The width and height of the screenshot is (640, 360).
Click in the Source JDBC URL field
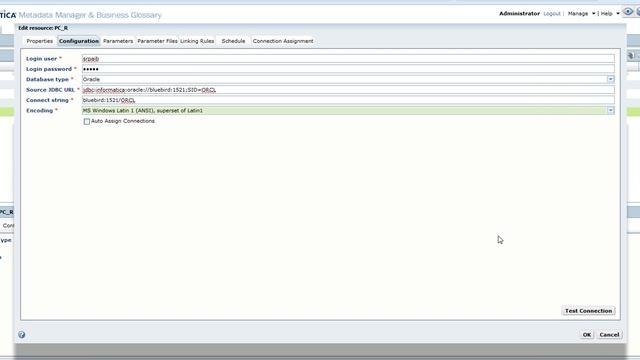(348, 90)
